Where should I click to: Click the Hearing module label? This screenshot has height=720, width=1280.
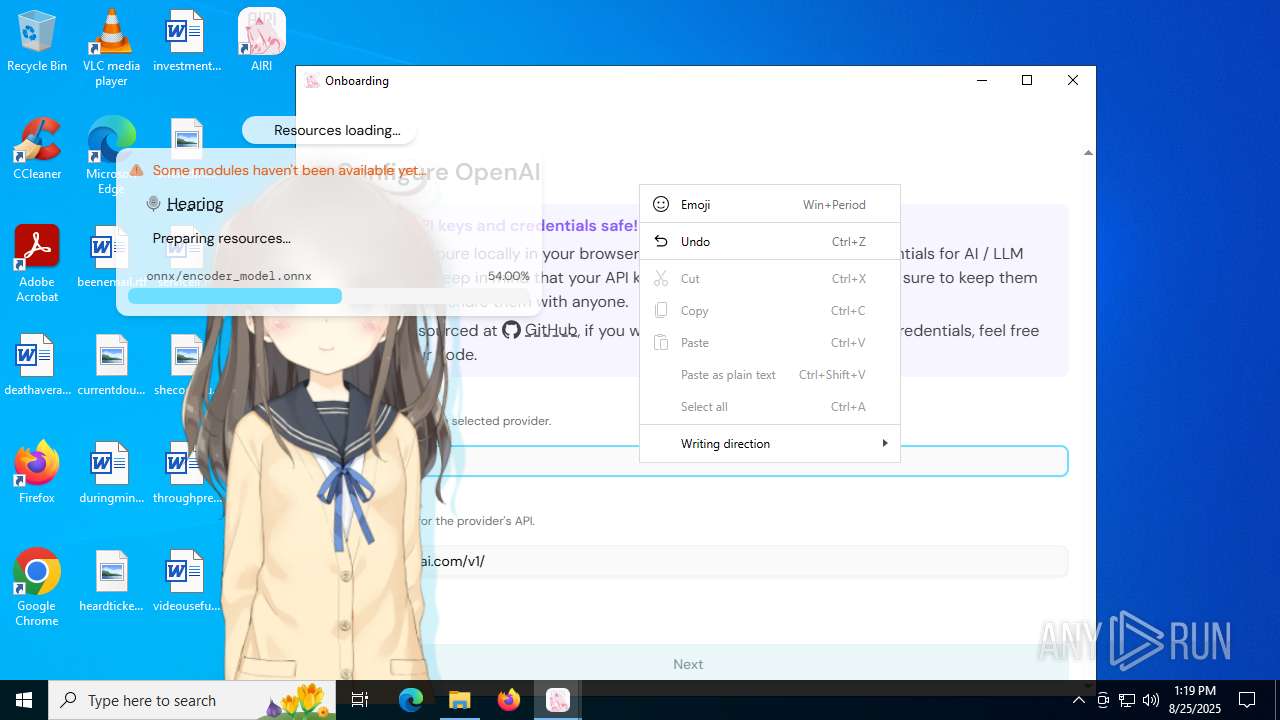tap(195, 204)
